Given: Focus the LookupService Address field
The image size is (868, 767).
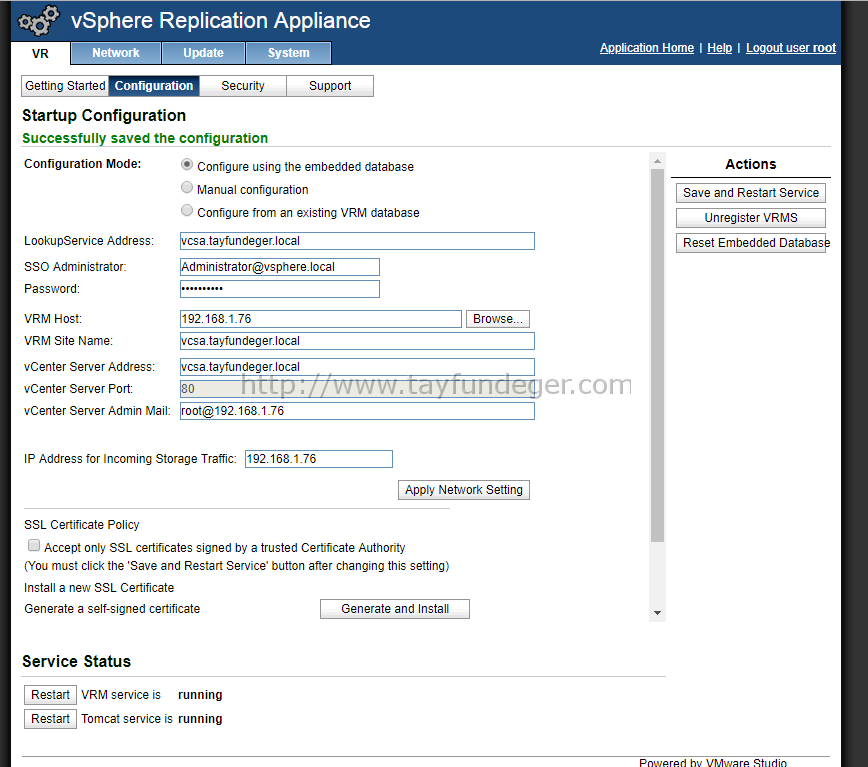Looking at the screenshot, I should pyautogui.click(x=357, y=241).
